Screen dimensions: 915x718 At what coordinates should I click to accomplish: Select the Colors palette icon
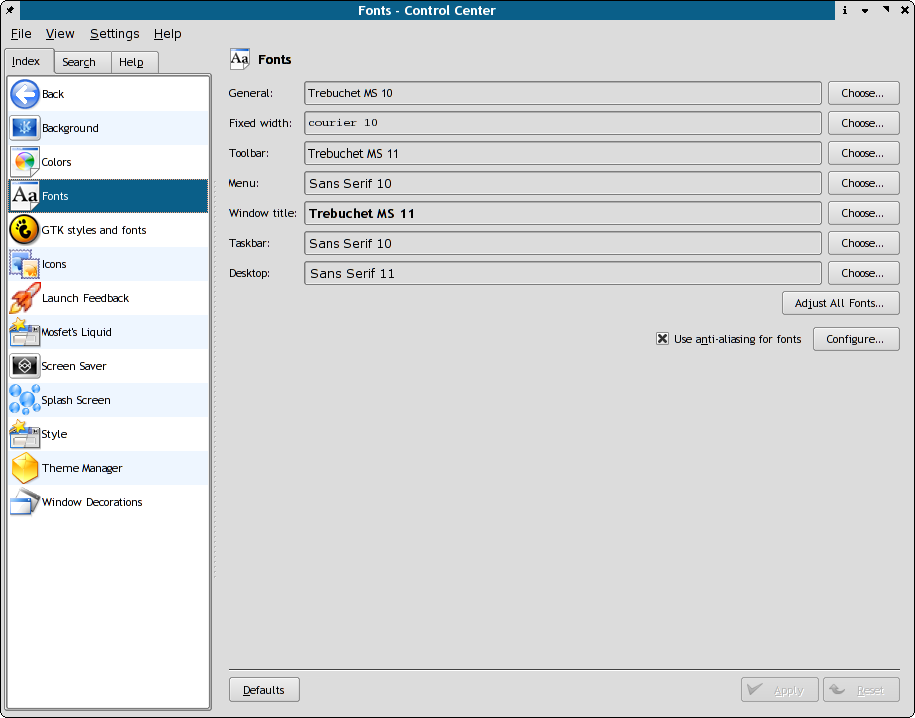point(24,162)
